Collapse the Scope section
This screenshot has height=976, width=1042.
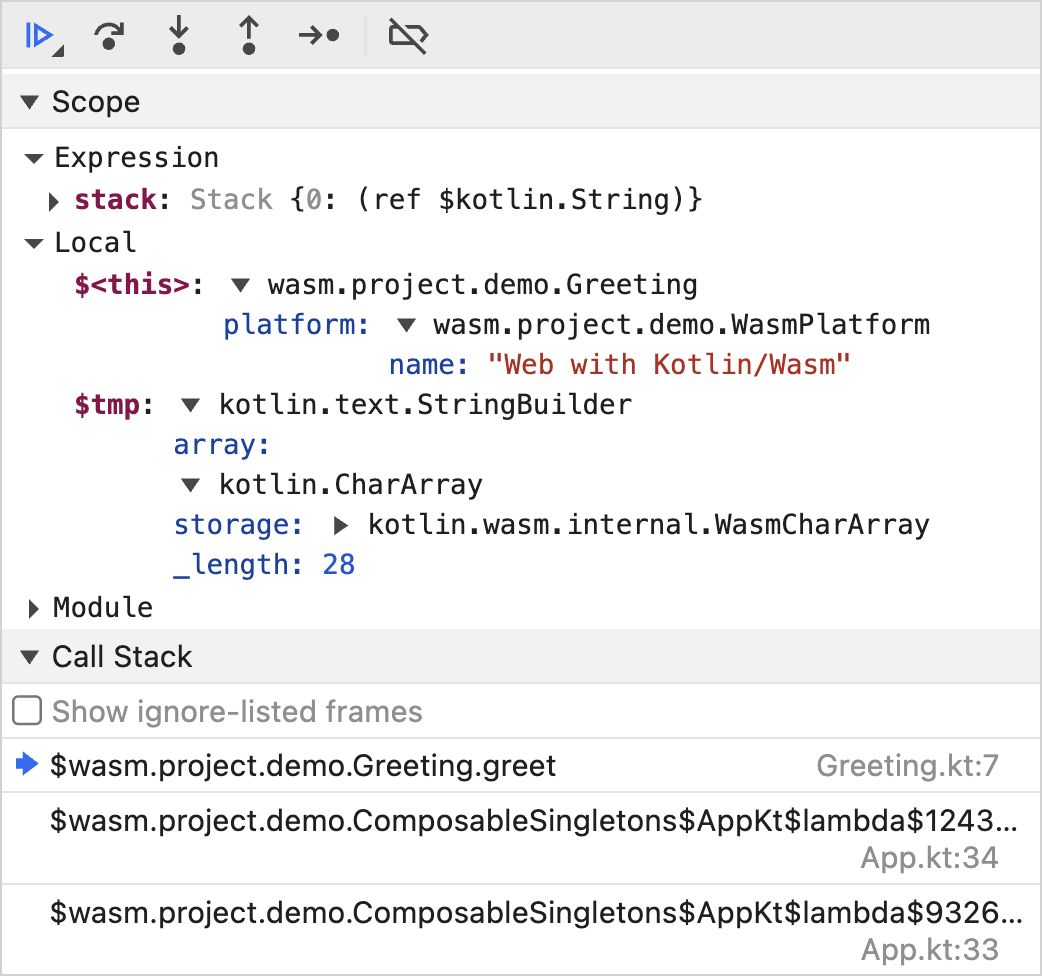[x=31, y=102]
